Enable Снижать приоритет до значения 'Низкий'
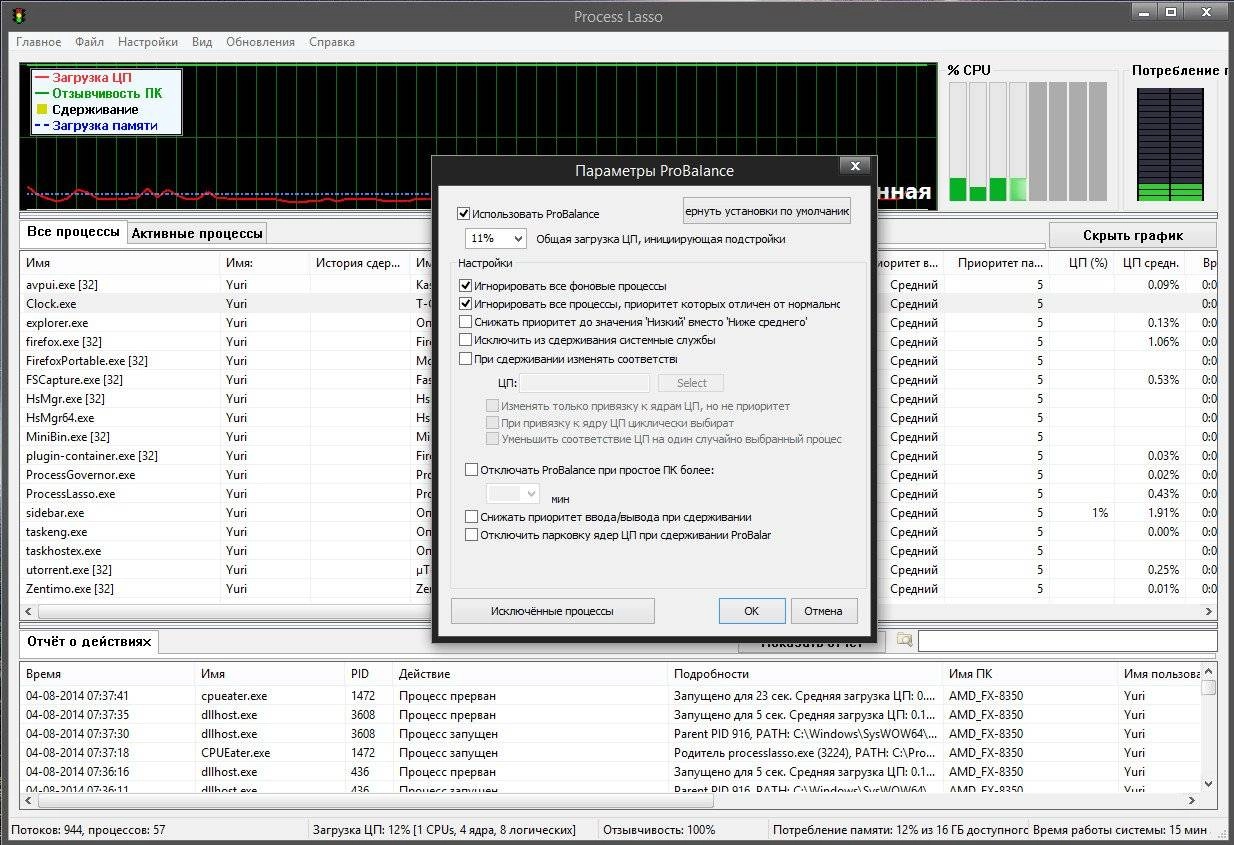This screenshot has height=845, width=1234. click(465, 322)
